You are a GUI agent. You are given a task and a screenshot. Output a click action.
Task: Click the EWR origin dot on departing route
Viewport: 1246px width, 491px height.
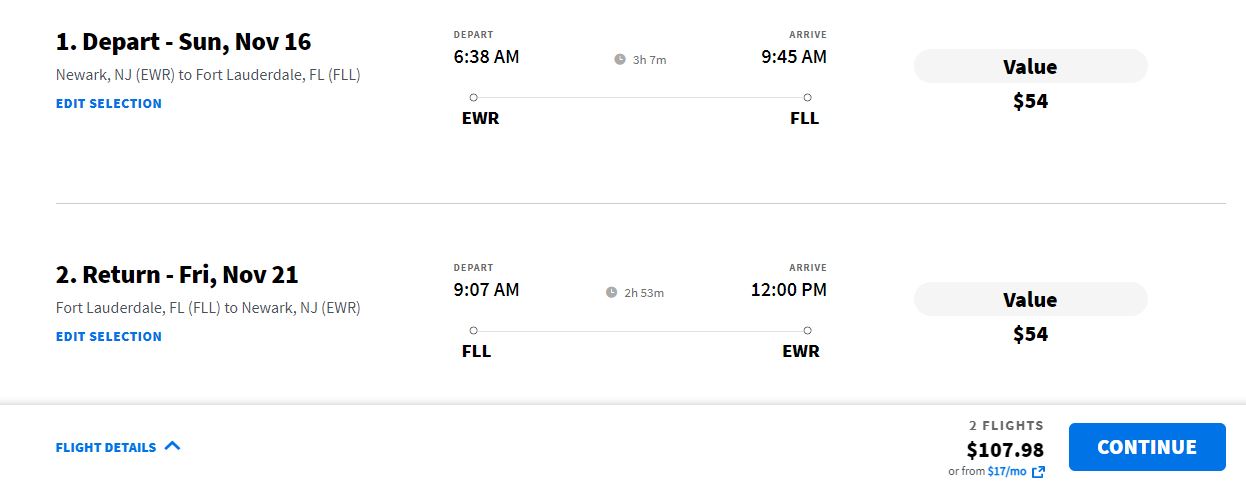click(x=473, y=97)
